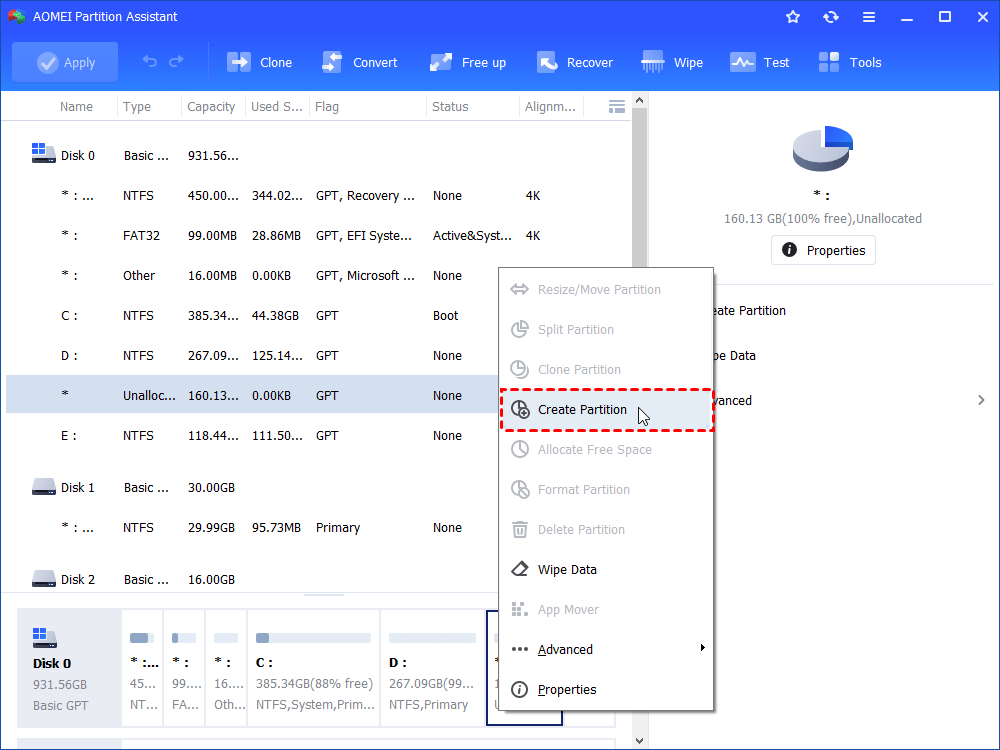Open the Recover tool

point(575,61)
